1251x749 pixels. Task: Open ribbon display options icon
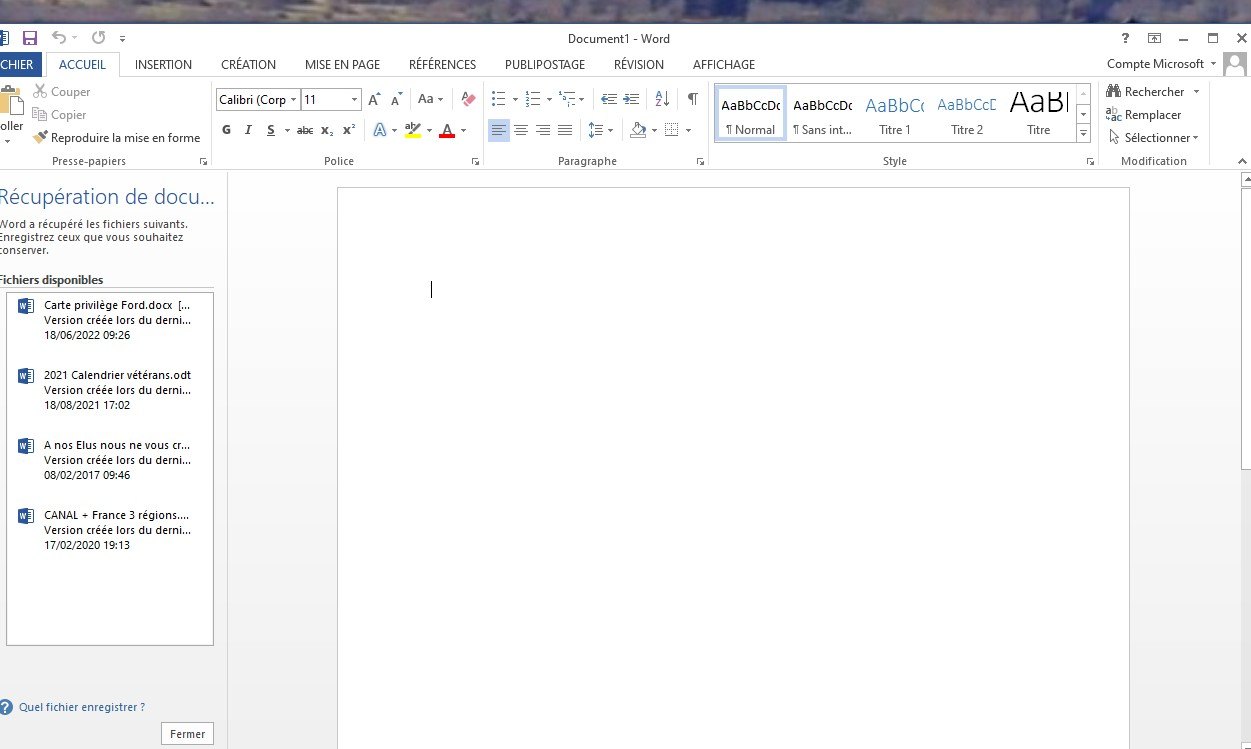pyautogui.click(x=1154, y=38)
